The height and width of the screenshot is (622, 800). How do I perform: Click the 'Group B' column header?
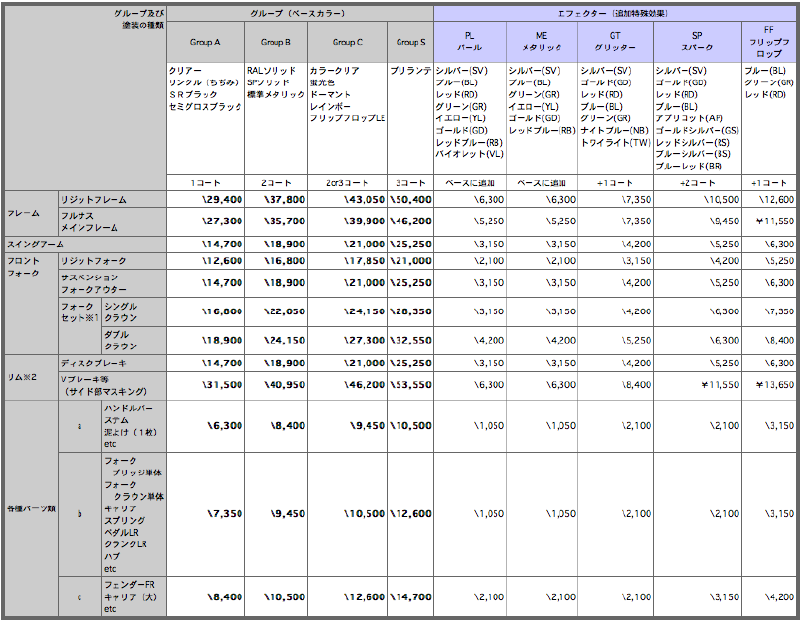coord(276,42)
